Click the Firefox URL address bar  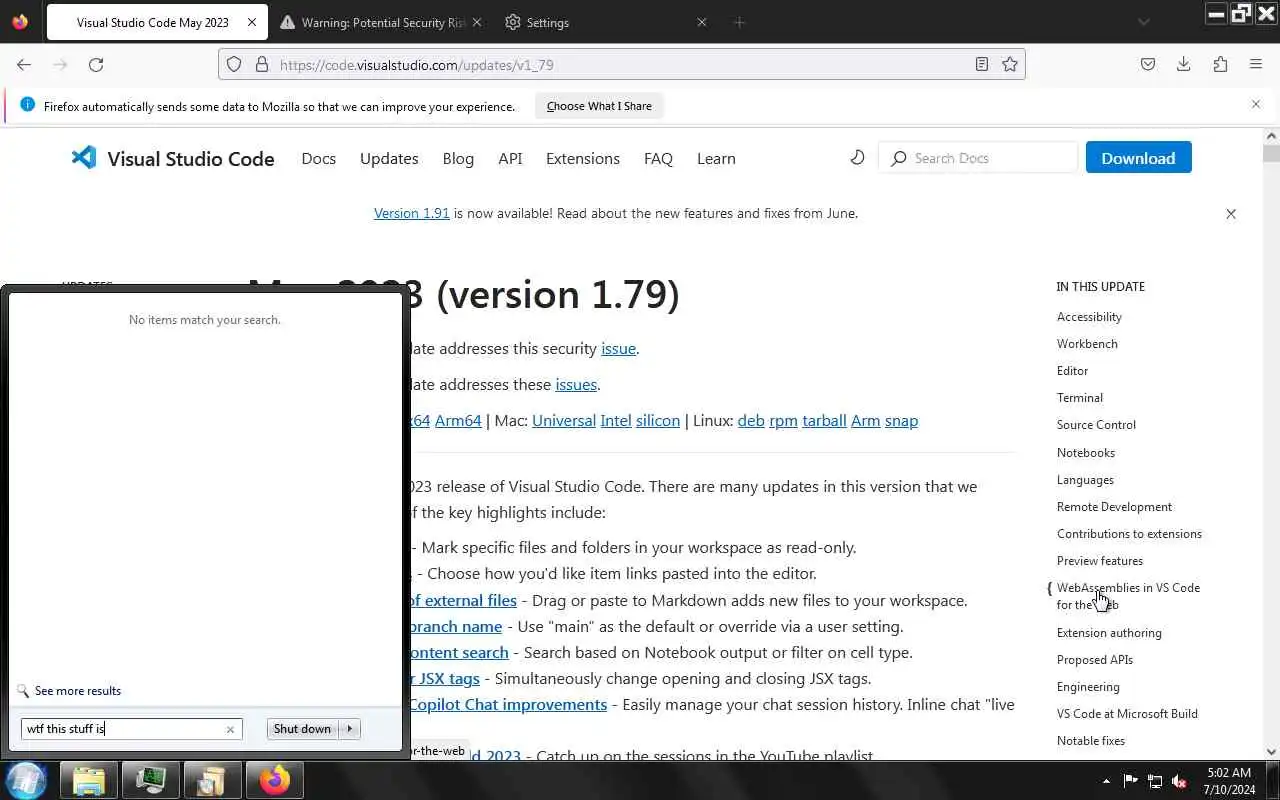tap(620, 64)
